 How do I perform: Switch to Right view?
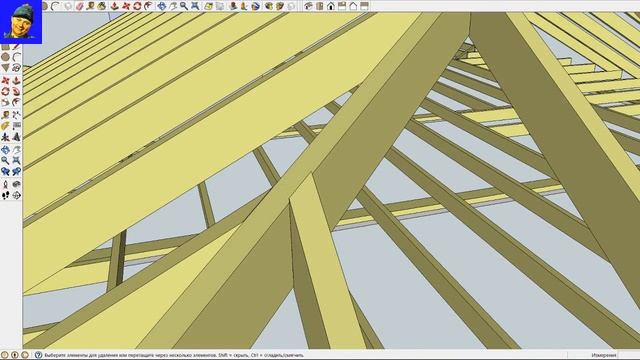point(342,6)
